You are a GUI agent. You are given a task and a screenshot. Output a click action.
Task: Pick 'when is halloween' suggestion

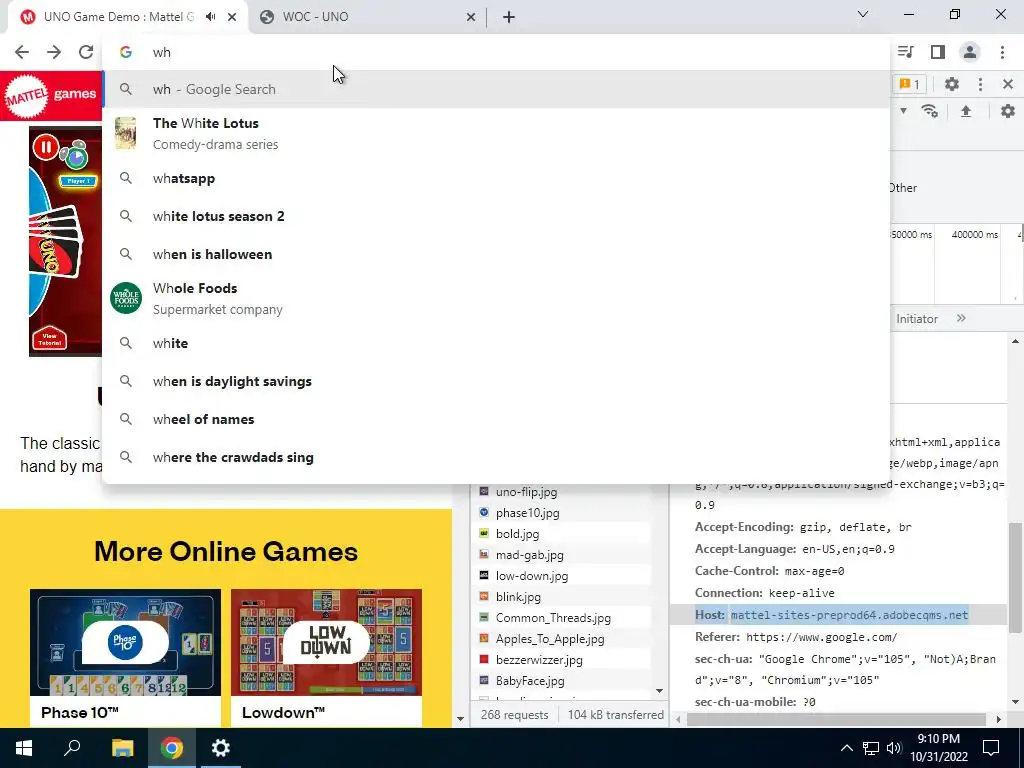pos(496,254)
